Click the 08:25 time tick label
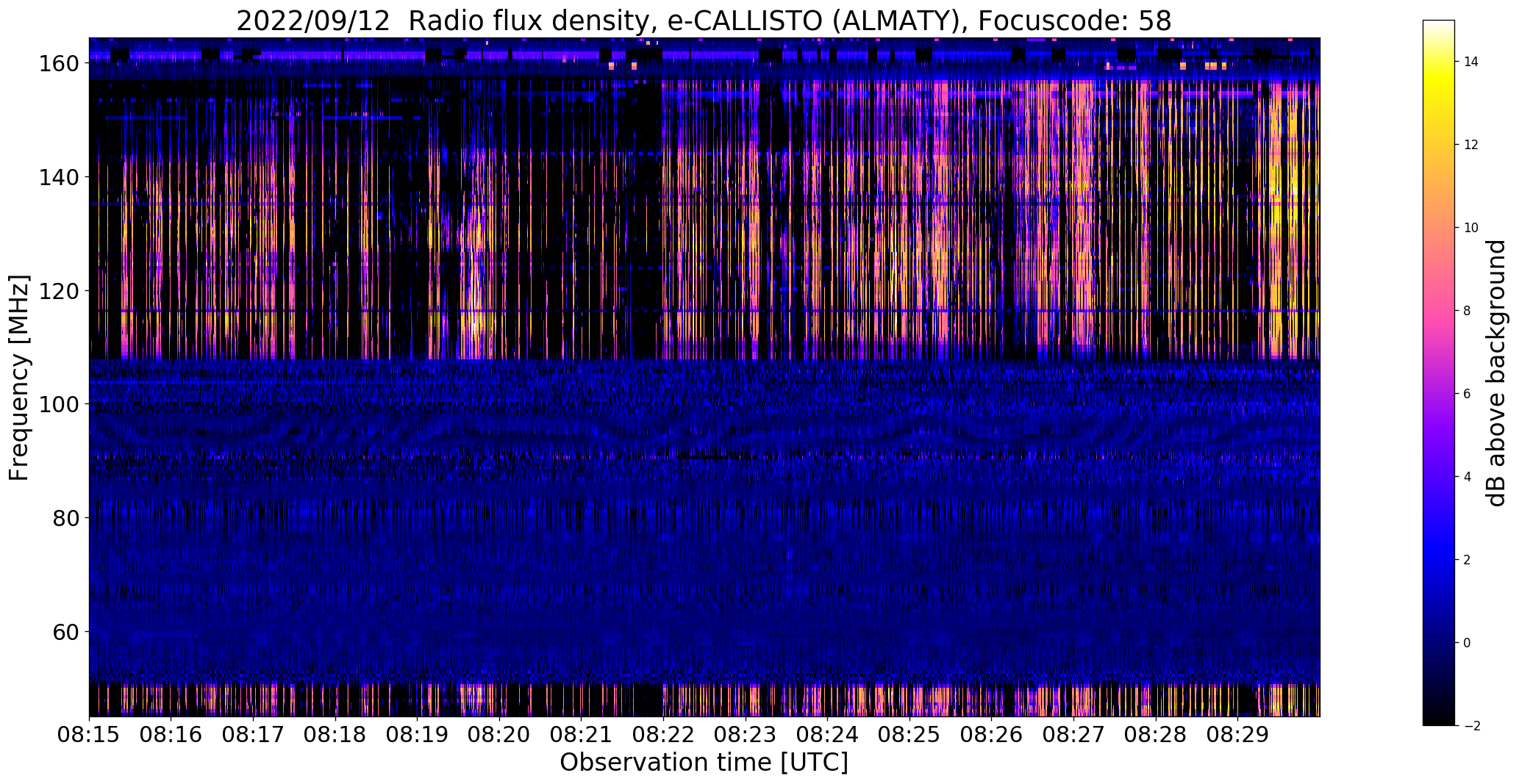Screen dimensions: 1519x784 909,734
